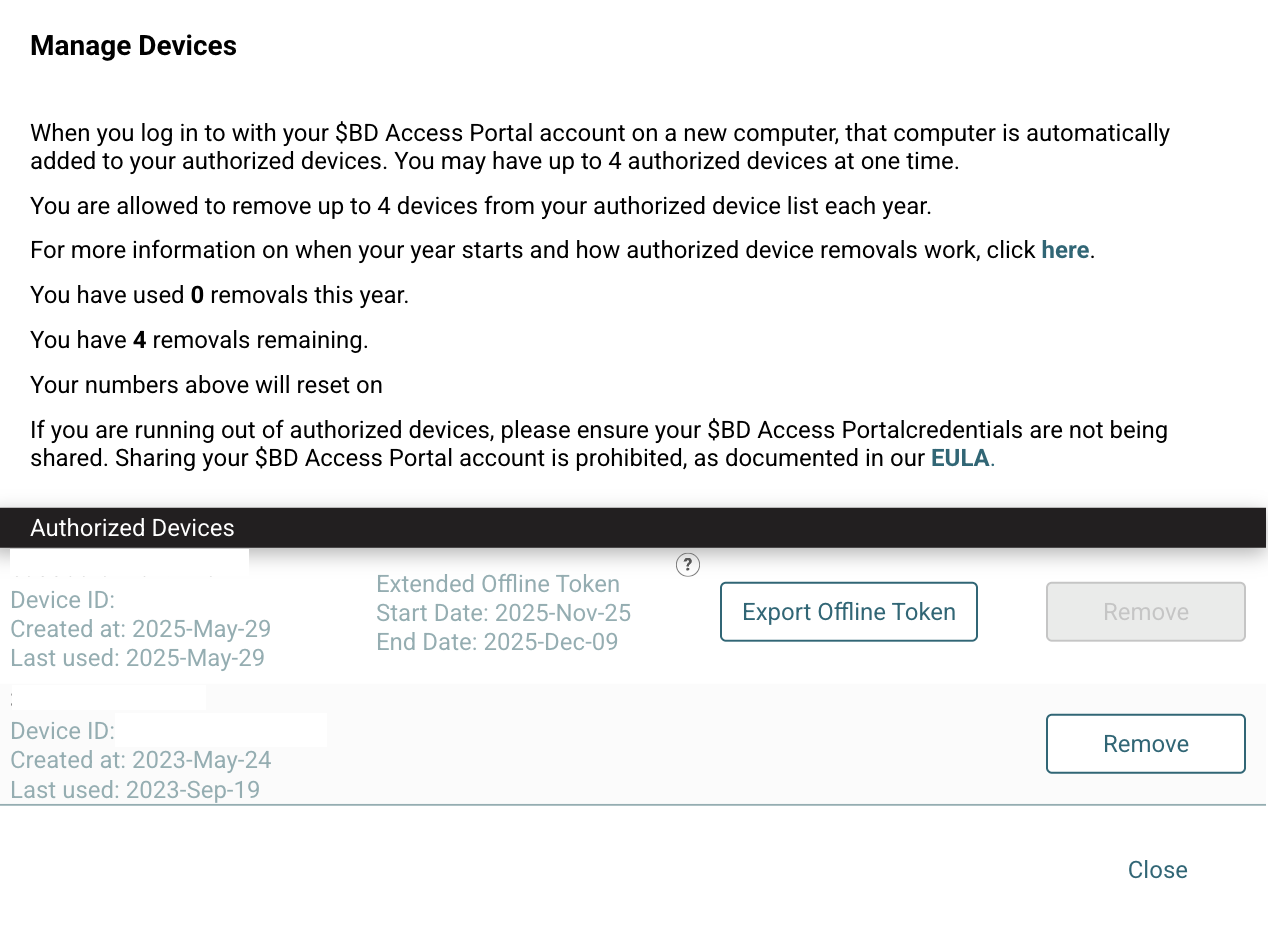Close the Manage Devices dialog
The image size is (1268, 928).
[1157, 870]
